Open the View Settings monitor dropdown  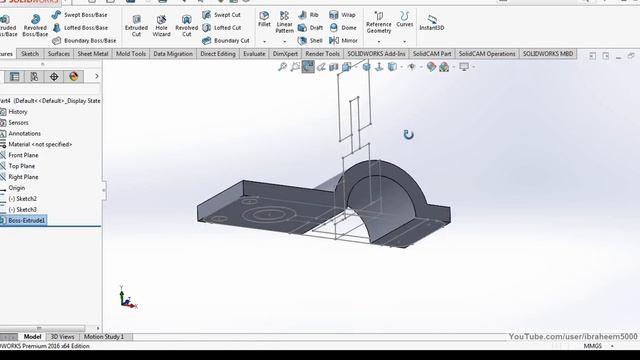464,67
